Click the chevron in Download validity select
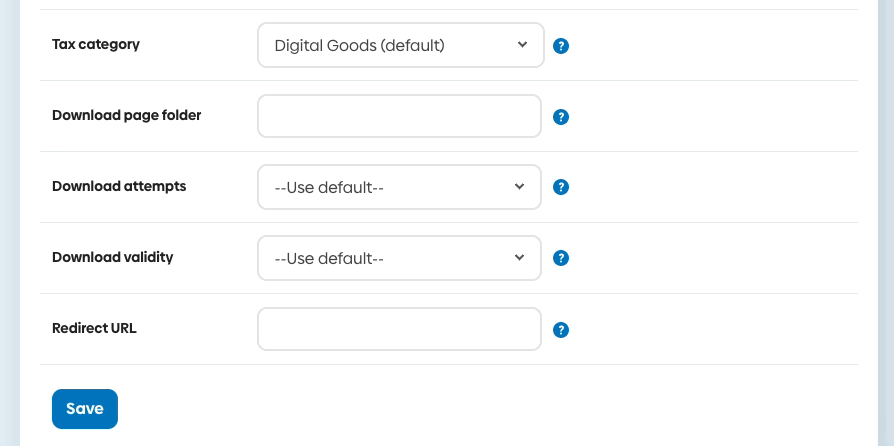Viewport: 894px width, 446px height. 519,258
